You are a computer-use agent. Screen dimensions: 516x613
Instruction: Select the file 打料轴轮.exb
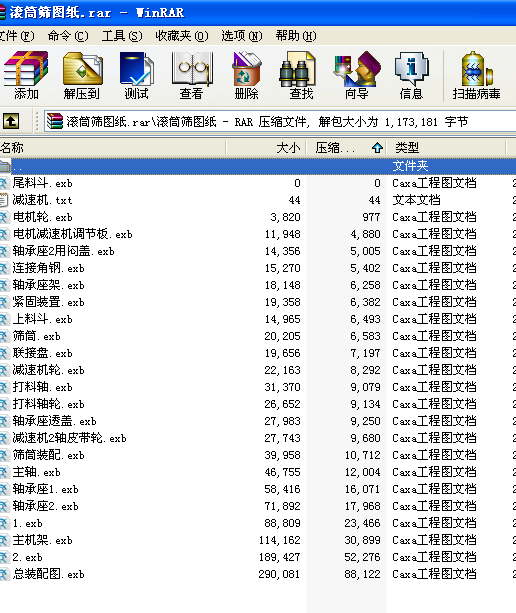pyautogui.click(x=48, y=404)
